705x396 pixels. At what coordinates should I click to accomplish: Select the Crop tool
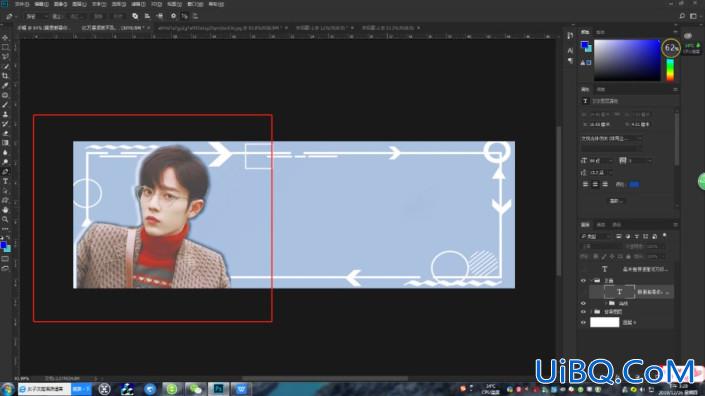pyautogui.click(x=5, y=76)
